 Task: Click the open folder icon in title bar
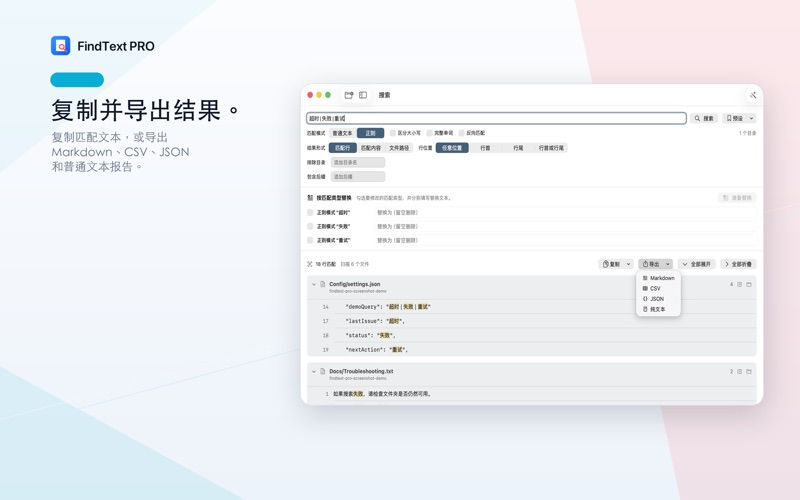[349, 95]
